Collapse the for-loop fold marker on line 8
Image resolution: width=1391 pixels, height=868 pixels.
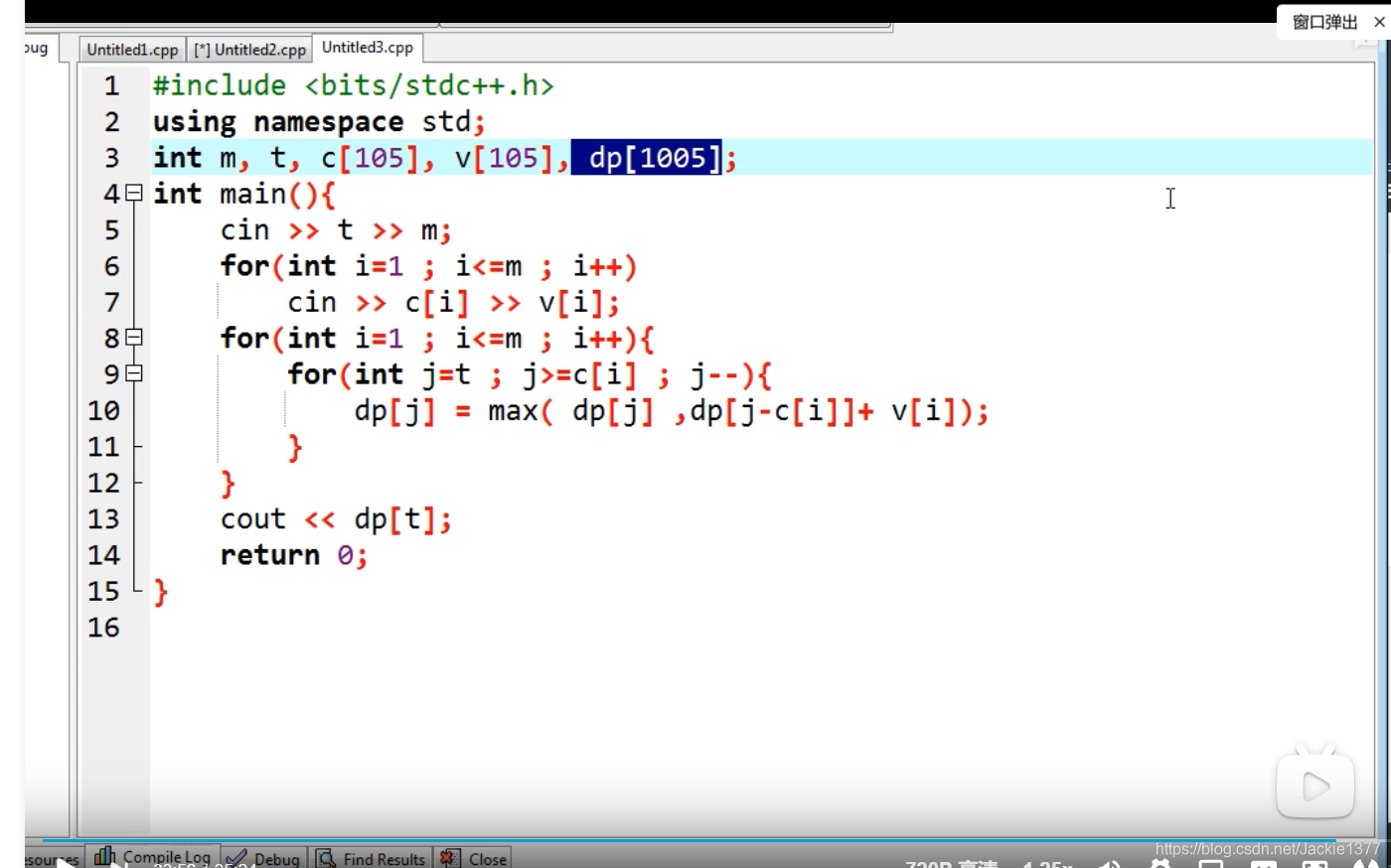pos(133,338)
